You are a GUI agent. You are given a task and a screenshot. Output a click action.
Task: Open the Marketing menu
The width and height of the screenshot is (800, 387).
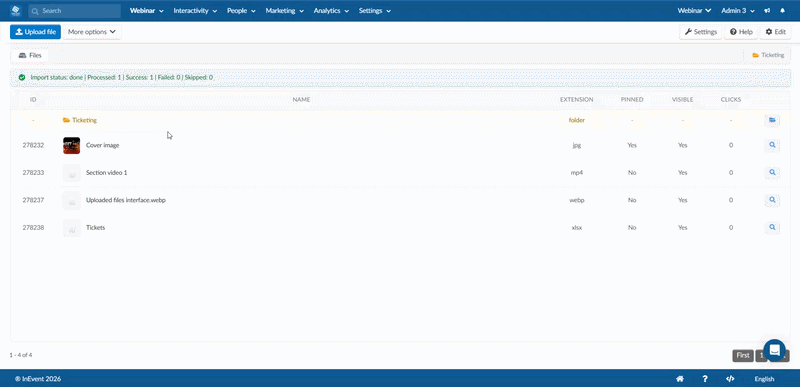click(x=285, y=11)
